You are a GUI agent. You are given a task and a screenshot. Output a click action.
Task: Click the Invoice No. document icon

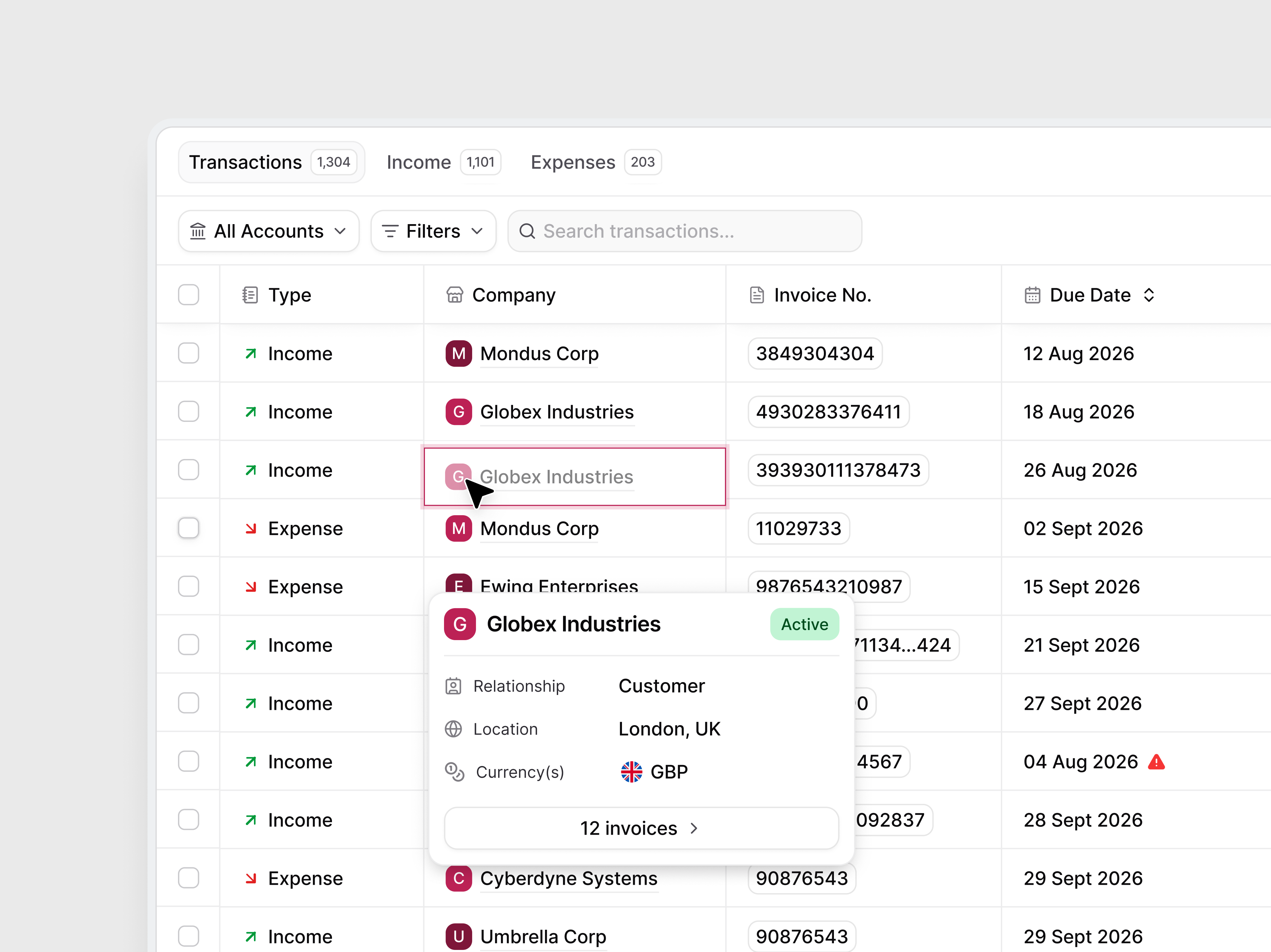[757, 295]
